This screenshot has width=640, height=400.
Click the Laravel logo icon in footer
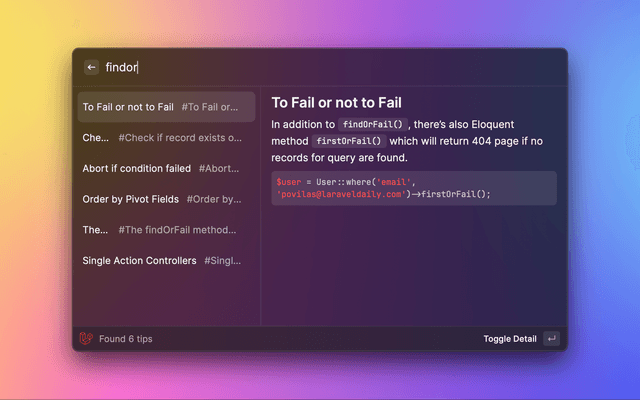click(86, 338)
